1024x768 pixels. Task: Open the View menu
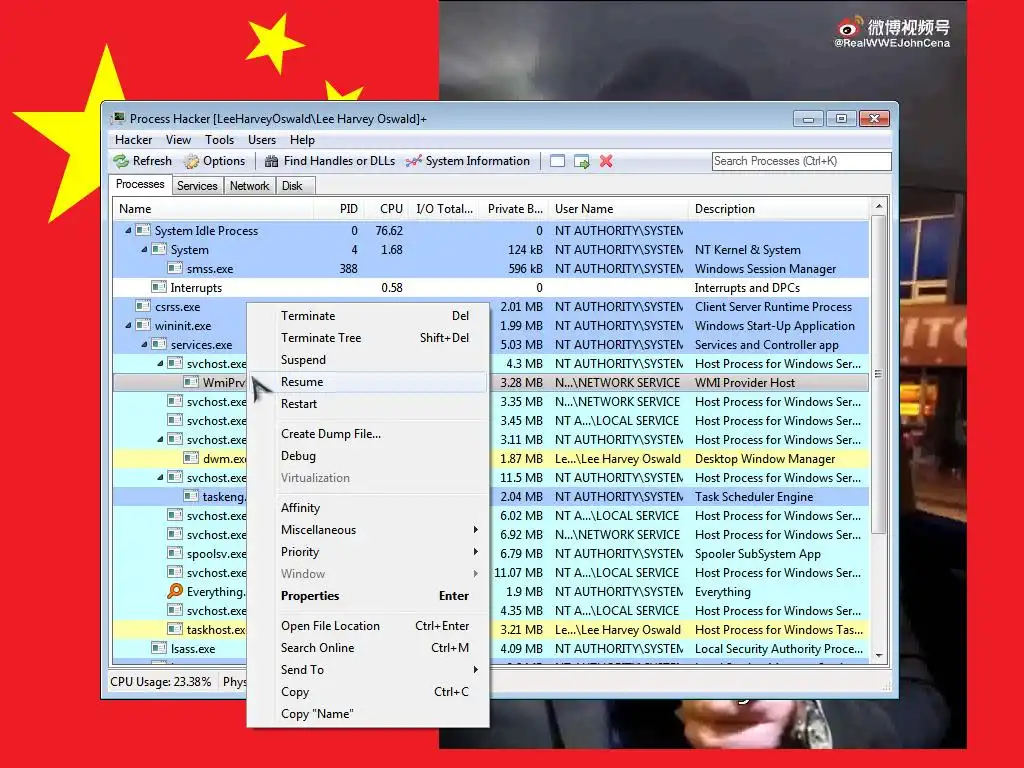tap(178, 140)
